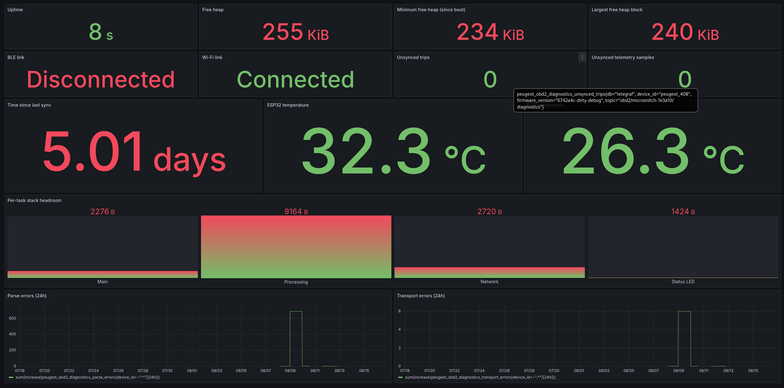Click the Transport errors (24h) panel title

(420, 296)
